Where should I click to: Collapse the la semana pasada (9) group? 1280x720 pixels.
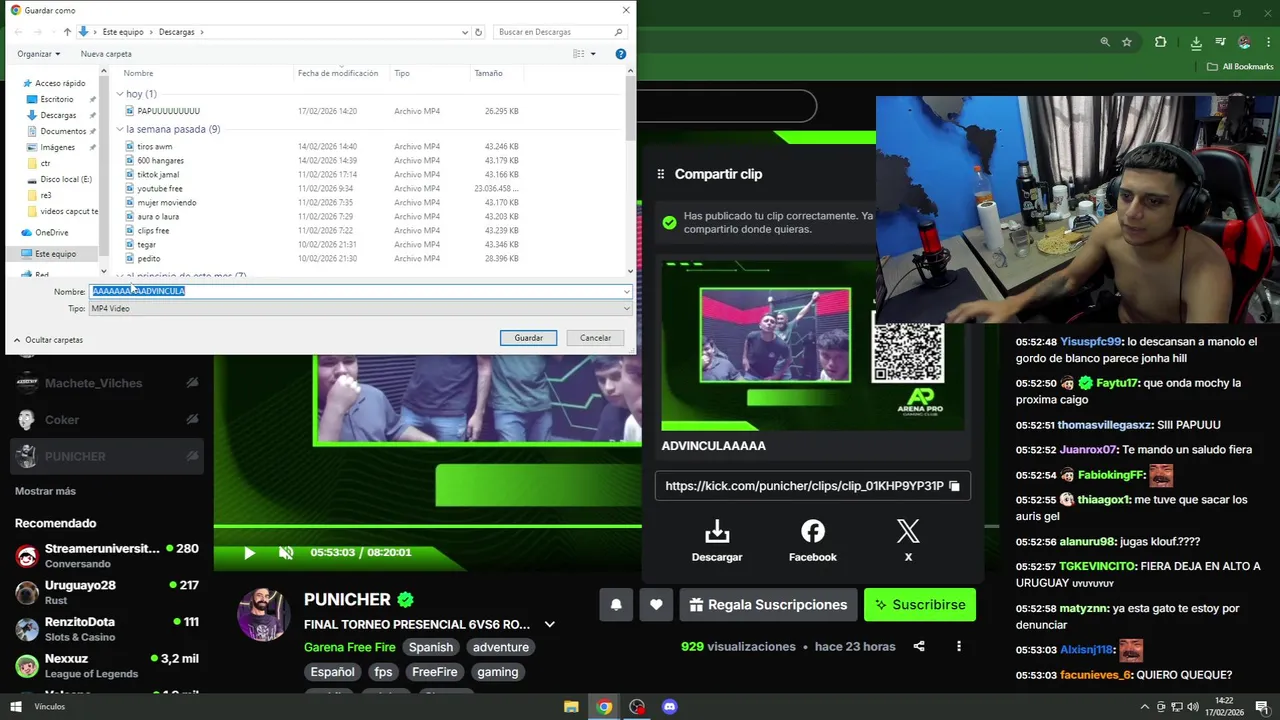[120, 129]
